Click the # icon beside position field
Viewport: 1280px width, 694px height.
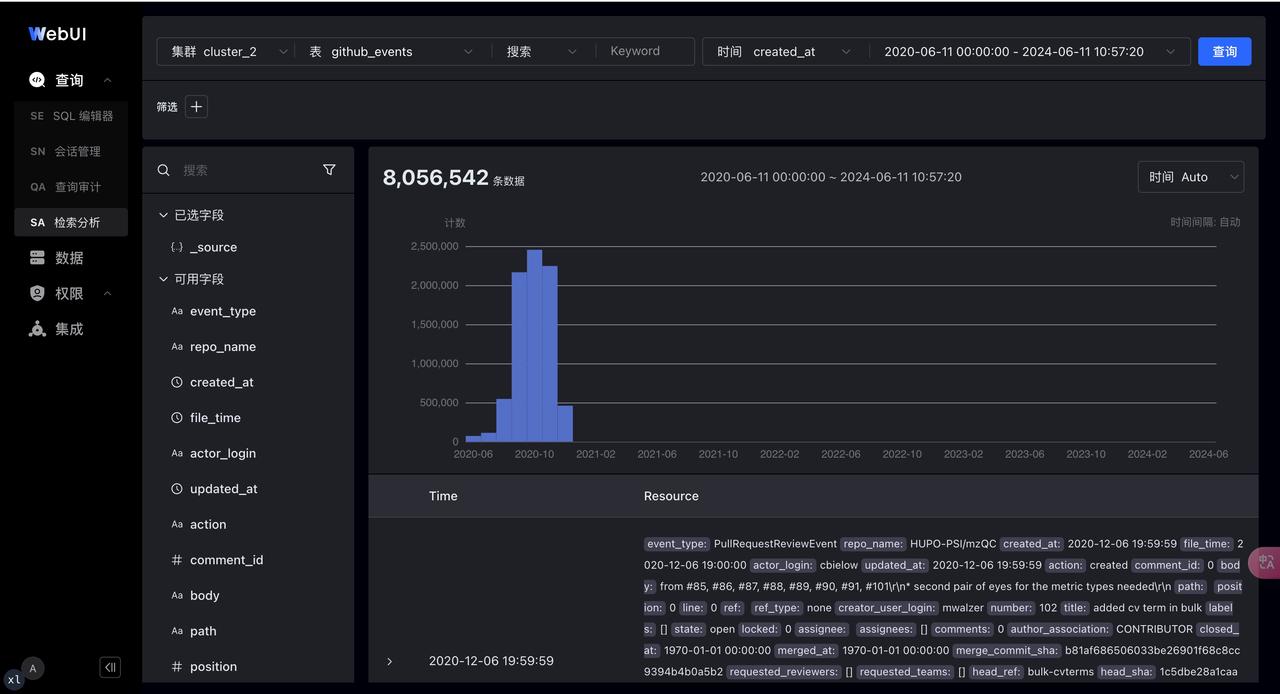[x=177, y=666]
